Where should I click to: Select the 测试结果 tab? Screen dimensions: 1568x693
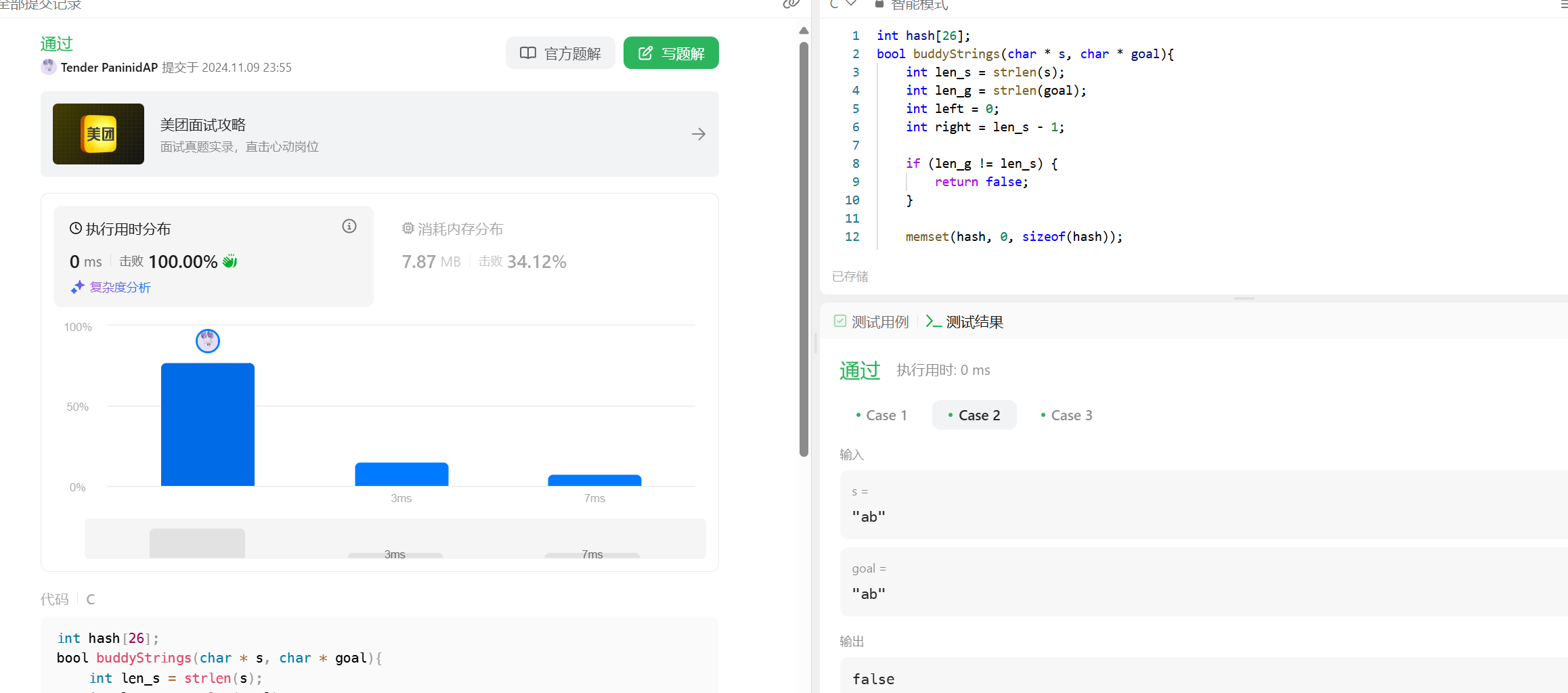(x=965, y=322)
